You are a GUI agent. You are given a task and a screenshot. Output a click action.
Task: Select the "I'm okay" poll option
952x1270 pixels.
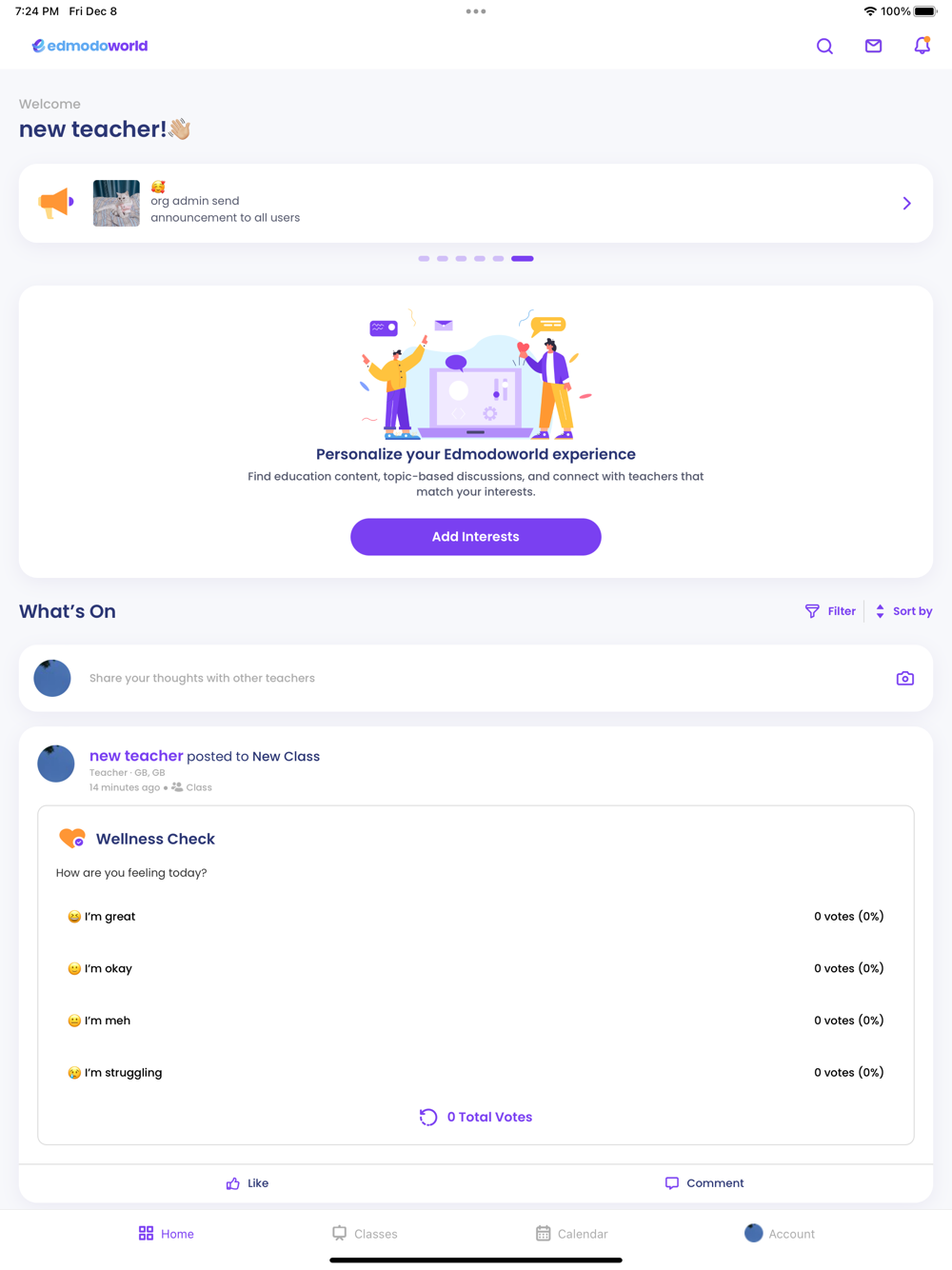coord(475,968)
